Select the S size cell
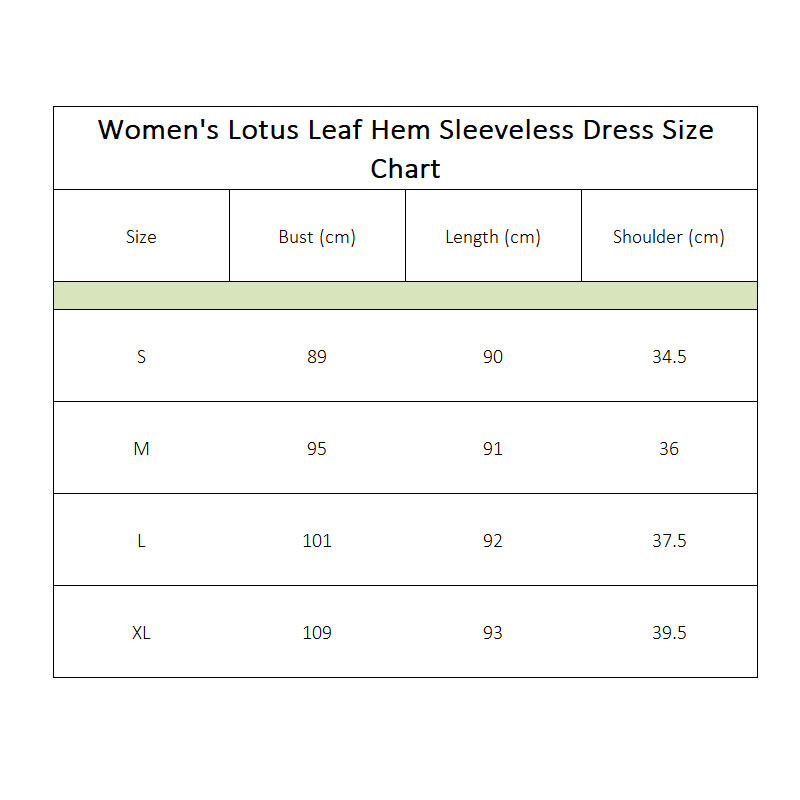 tap(141, 356)
